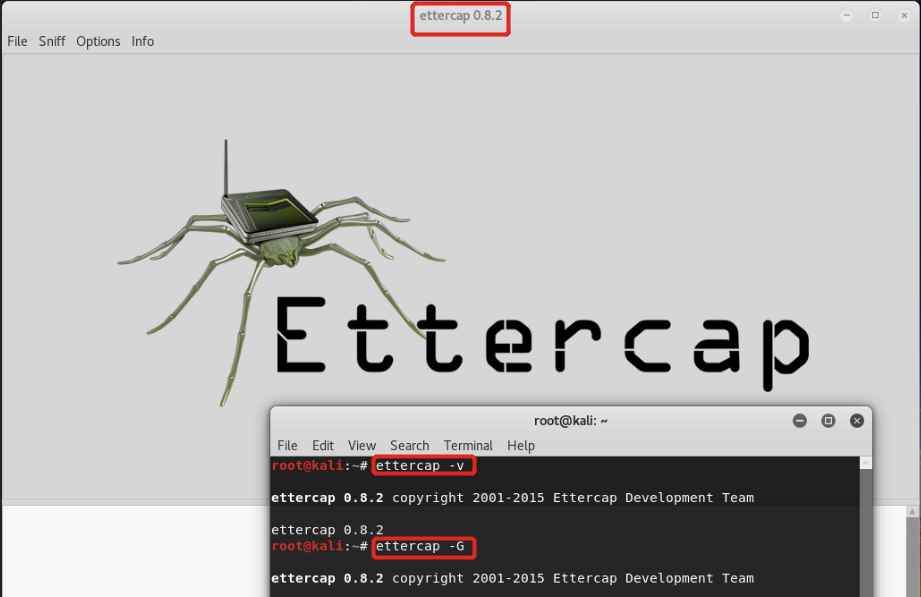Click the 'ettercap -G' command text
921x597 pixels.
pyautogui.click(x=420, y=546)
